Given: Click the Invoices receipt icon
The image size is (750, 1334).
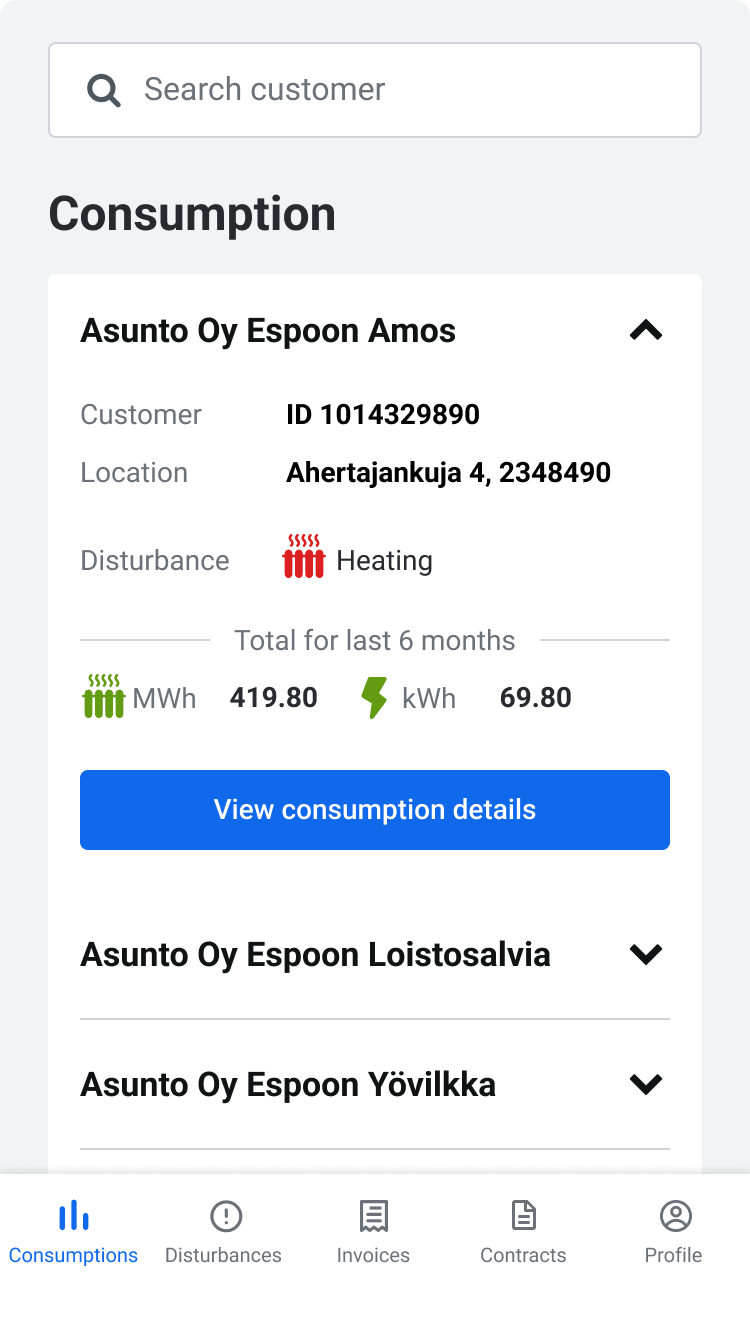Looking at the screenshot, I should click(374, 1216).
